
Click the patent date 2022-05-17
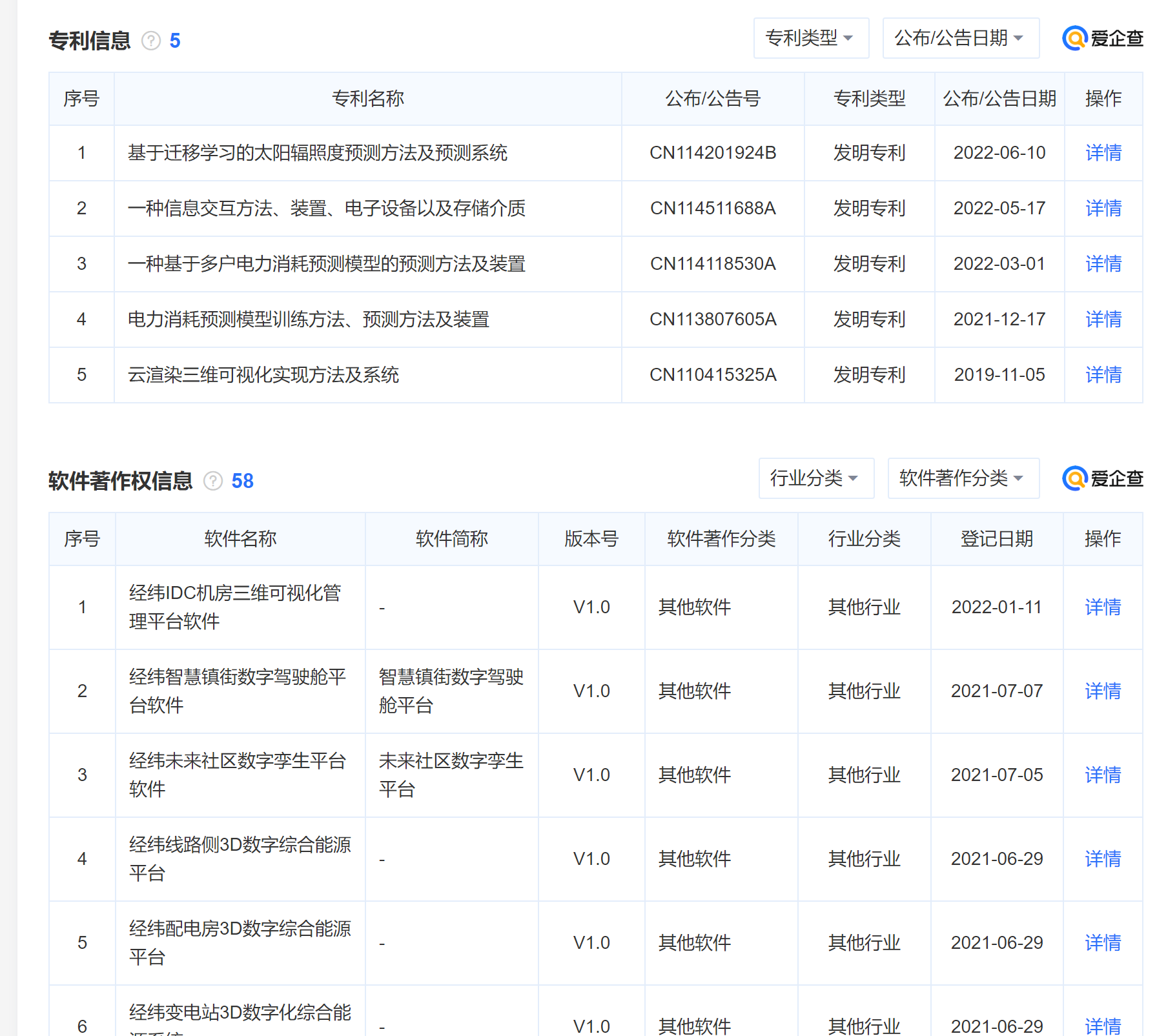[999, 208]
